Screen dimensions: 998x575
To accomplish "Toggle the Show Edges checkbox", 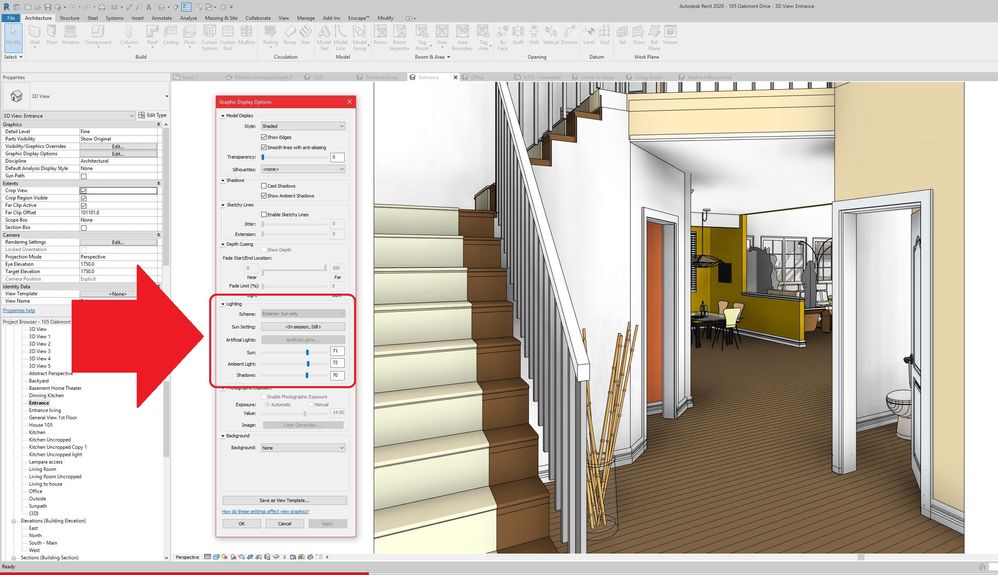I will click(264, 137).
